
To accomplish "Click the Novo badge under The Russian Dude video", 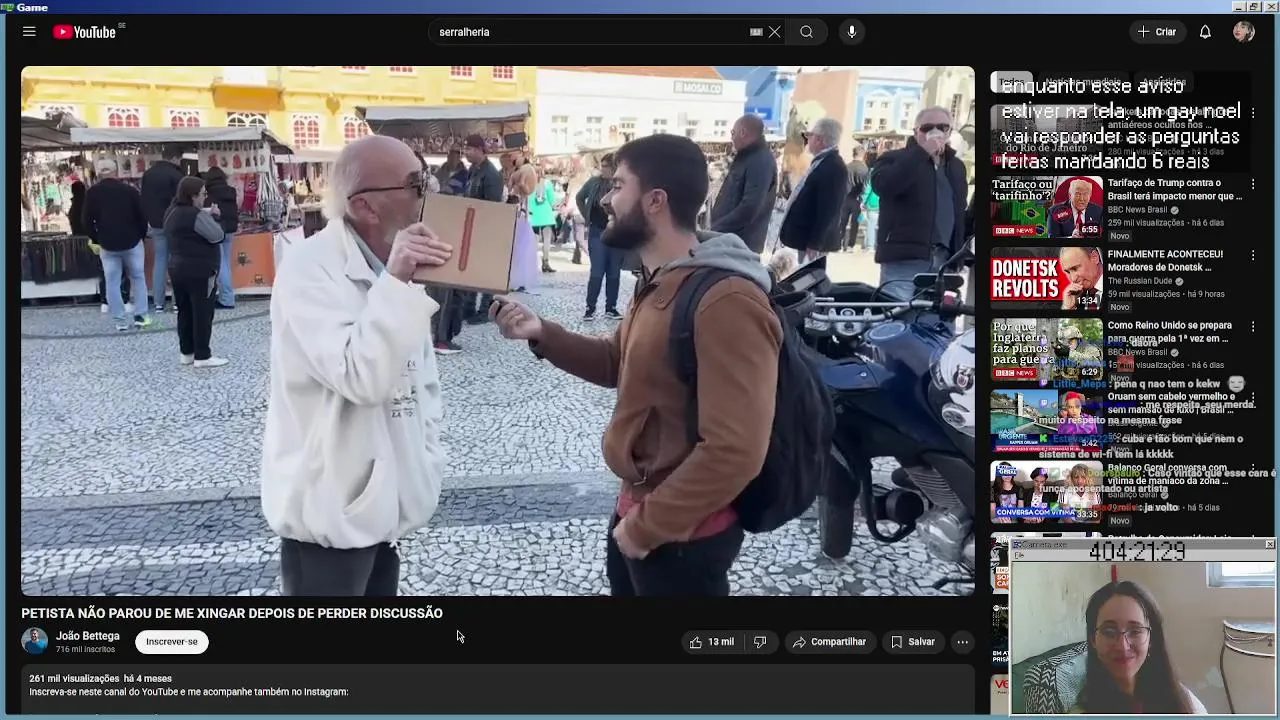I will (x=1119, y=307).
